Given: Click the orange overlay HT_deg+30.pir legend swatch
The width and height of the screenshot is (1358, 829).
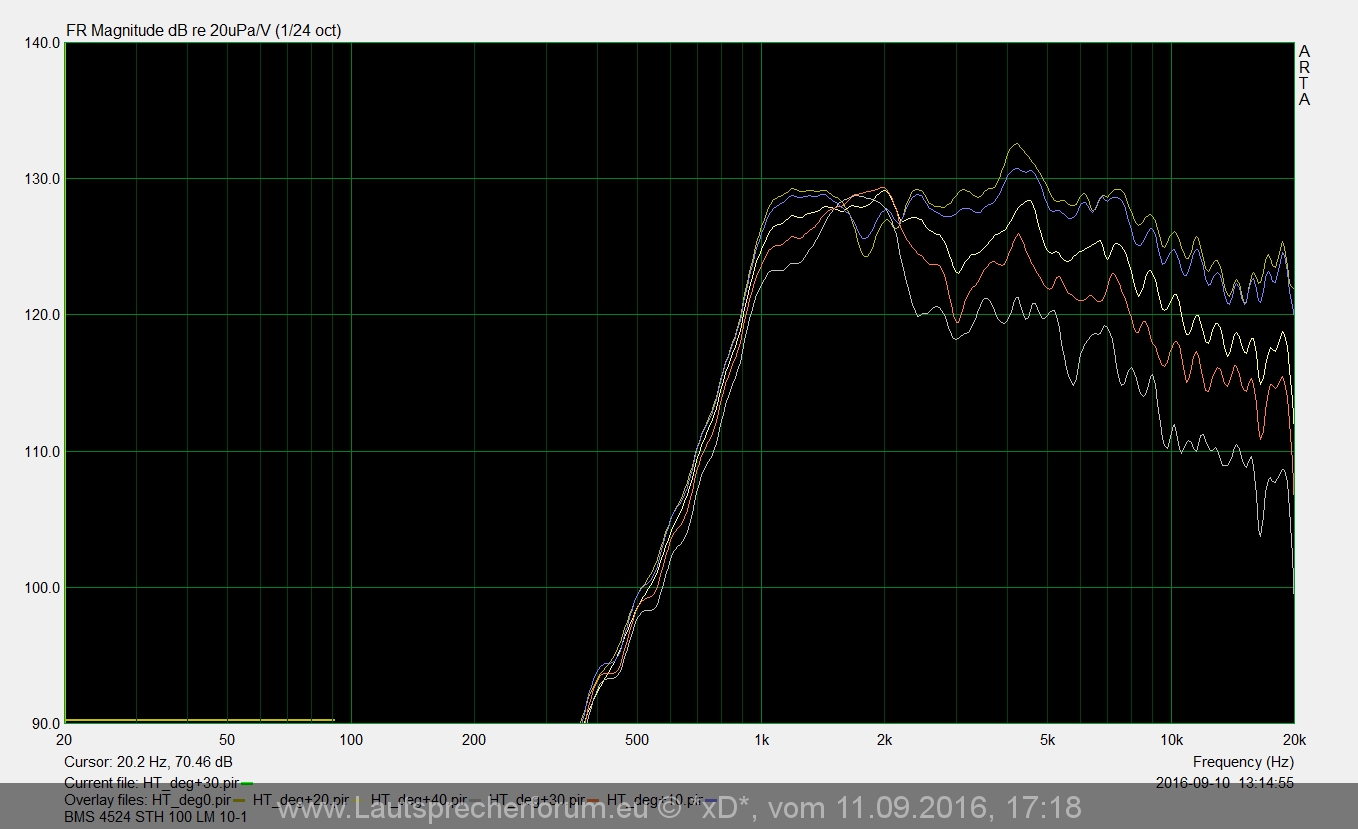Looking at the screenshot, I should tap(593, 801).
